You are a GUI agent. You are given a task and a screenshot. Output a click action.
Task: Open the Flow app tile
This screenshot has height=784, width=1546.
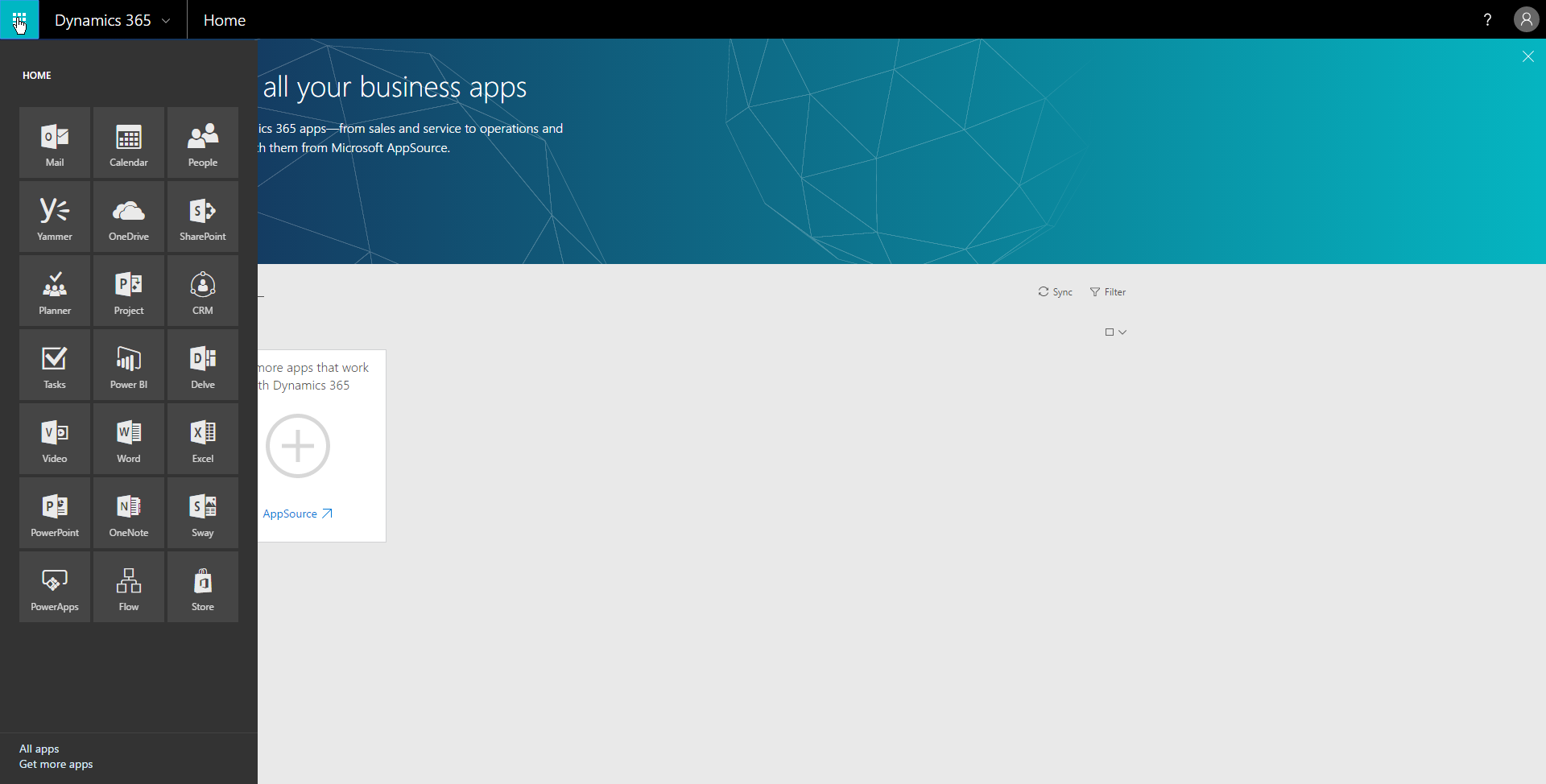coord(129,587)
